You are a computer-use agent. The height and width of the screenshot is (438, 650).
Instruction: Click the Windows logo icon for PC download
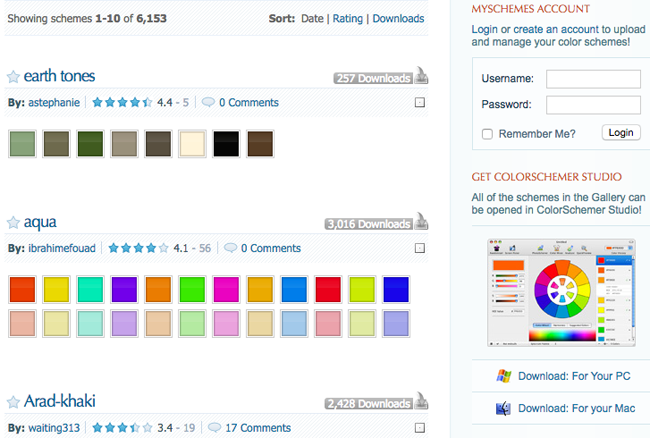tap(504, 376)
